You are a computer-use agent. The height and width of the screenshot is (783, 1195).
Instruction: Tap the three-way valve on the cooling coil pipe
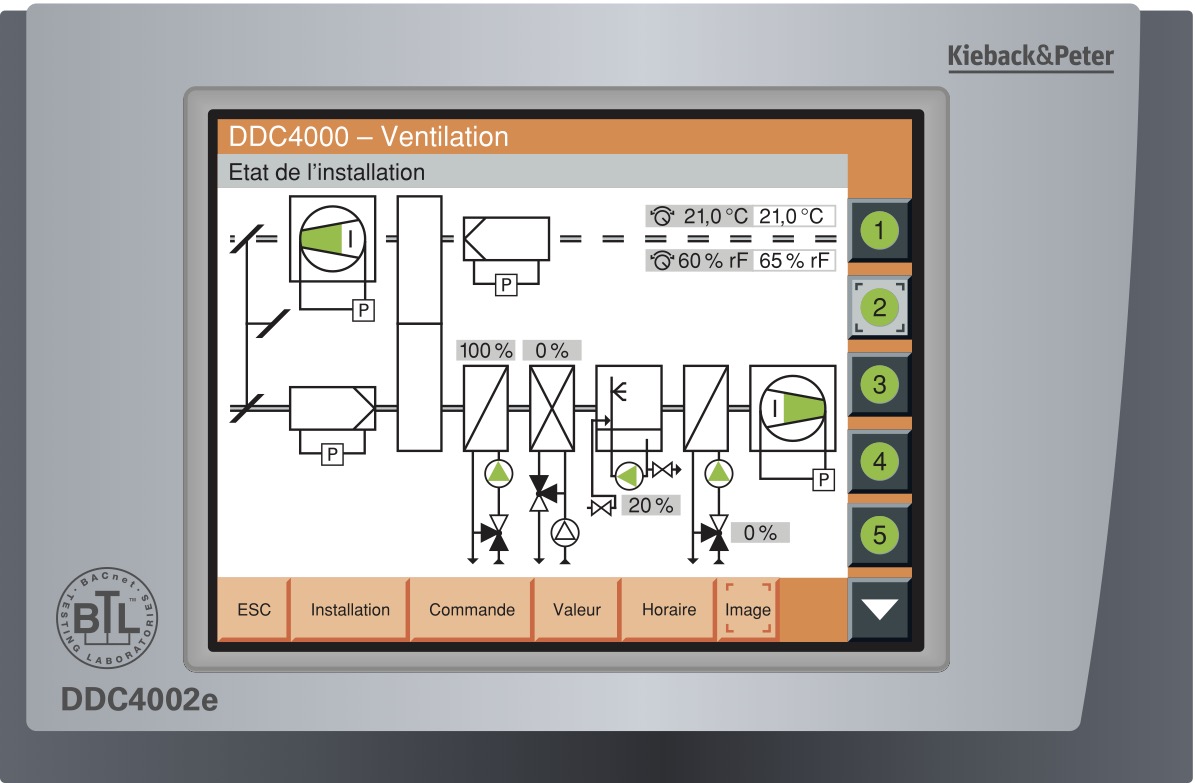click(543, 493)
